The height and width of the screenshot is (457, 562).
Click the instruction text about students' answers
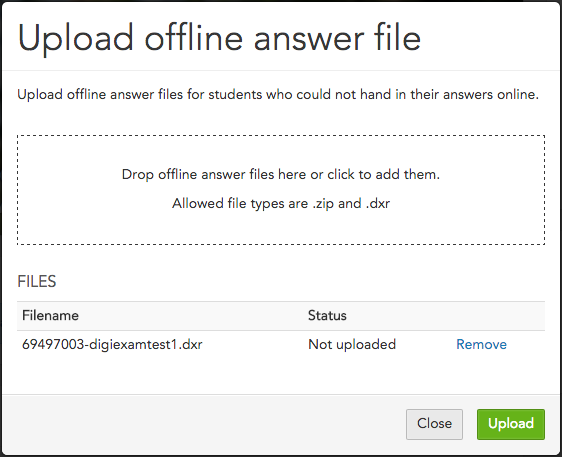pos(278,95)
